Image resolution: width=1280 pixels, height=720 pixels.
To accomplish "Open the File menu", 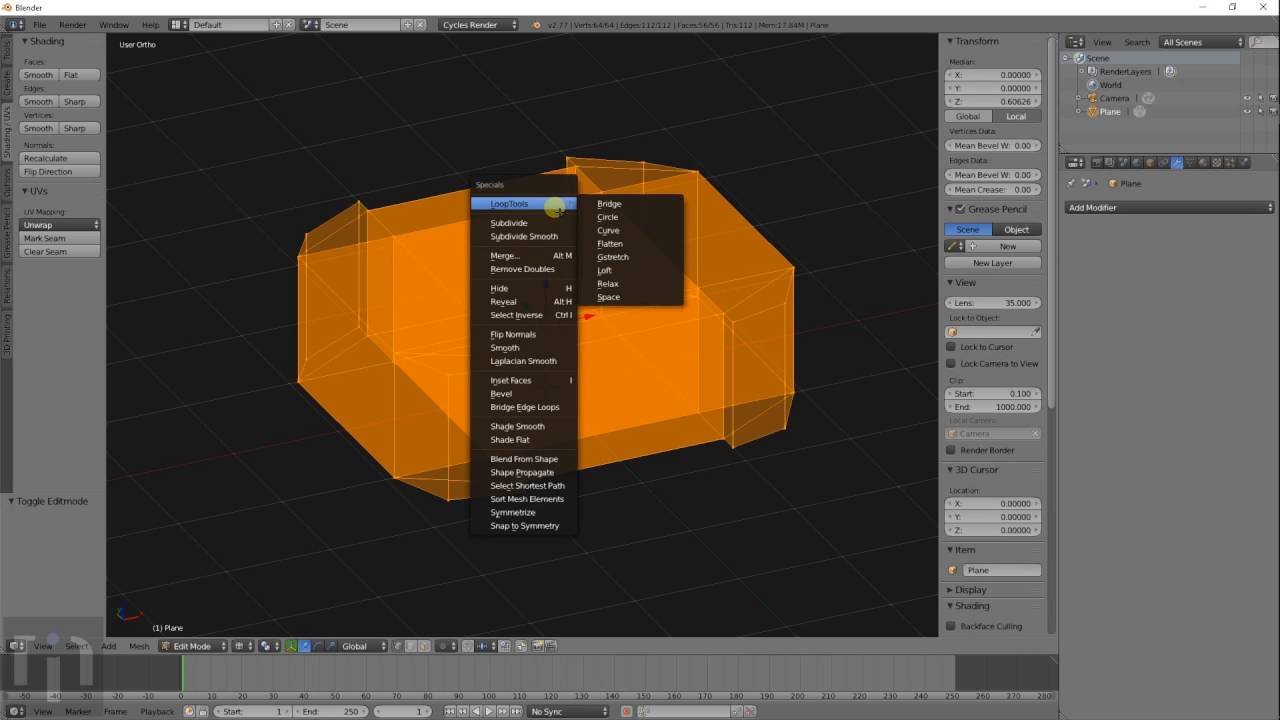I will pos(39,24).
